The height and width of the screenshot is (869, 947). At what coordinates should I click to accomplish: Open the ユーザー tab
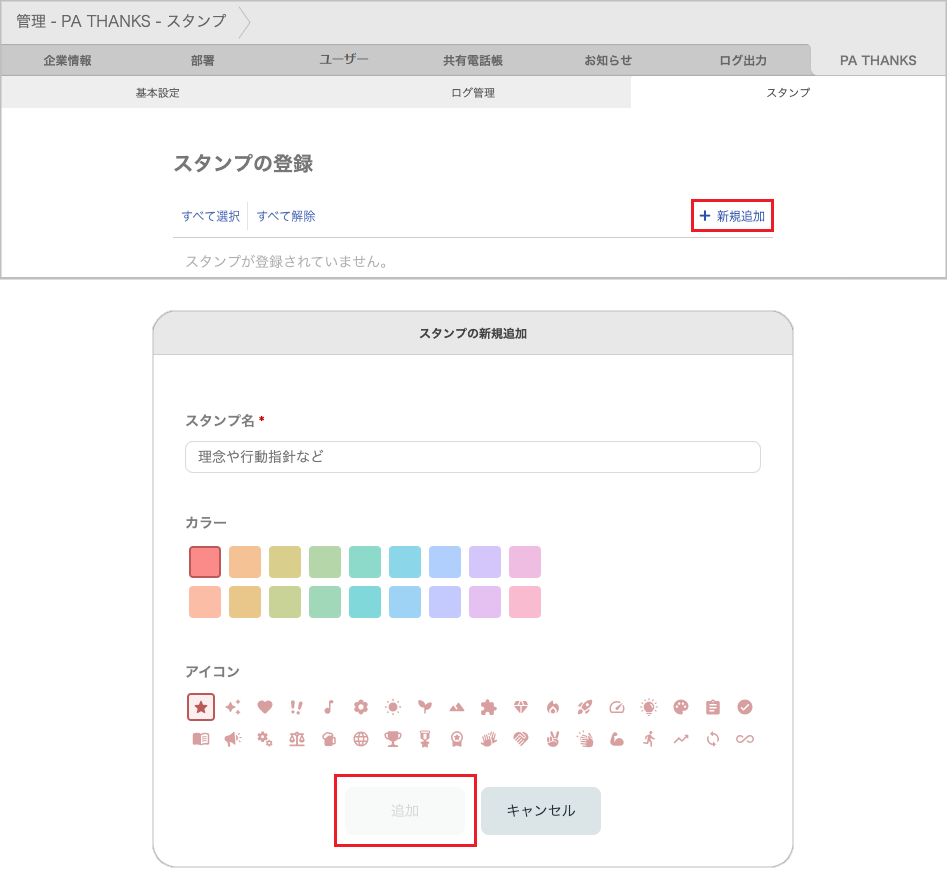(x=343, y=59)
